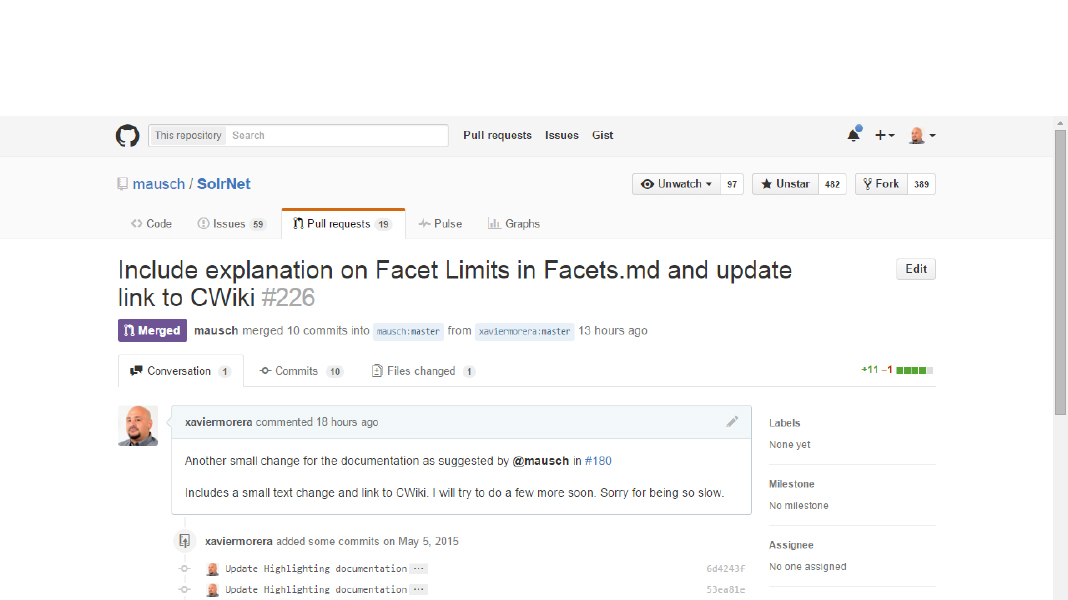Screen dimensions: 1068x600
Task: Open xaviermorera's large avatar thumbnail
Action: [x=138, y=426]
